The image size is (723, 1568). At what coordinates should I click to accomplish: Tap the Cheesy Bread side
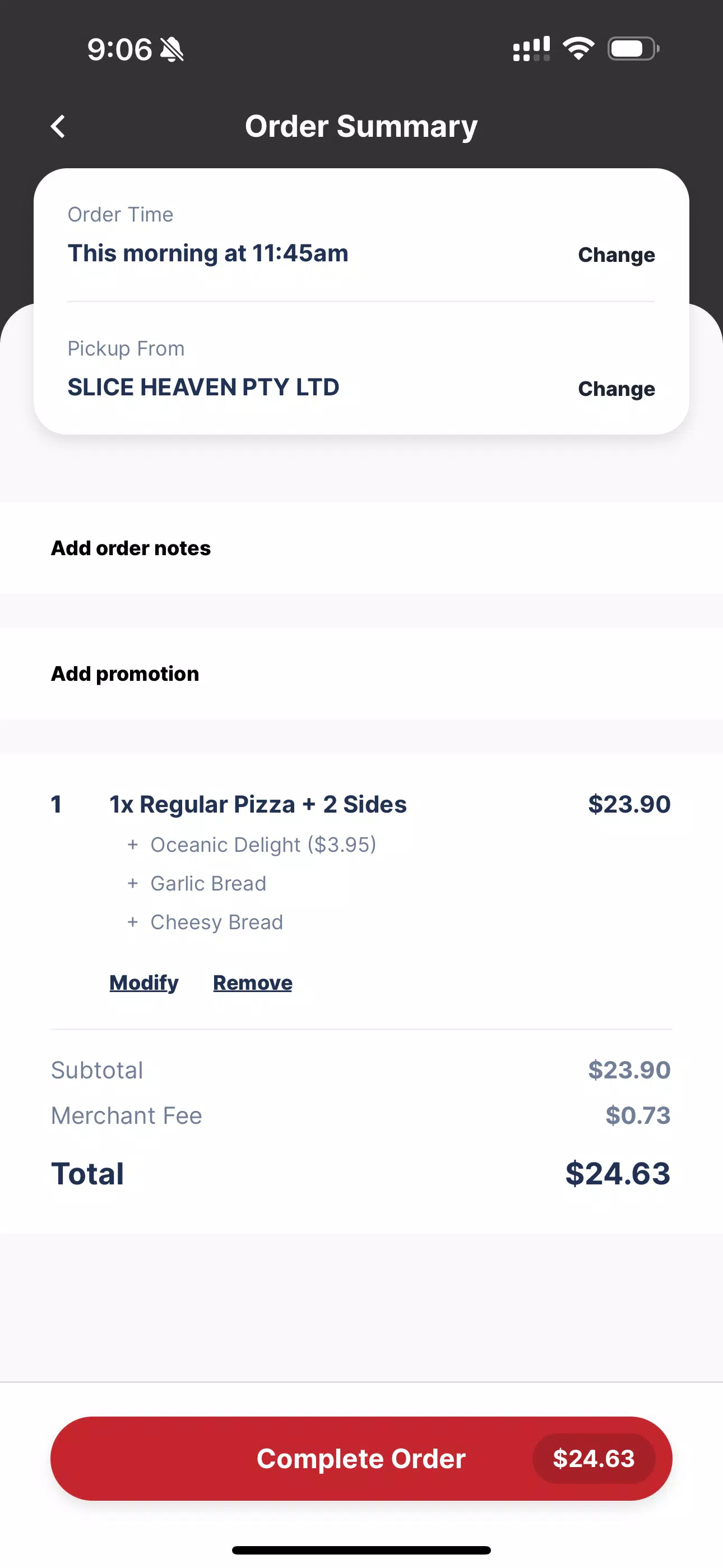pyautogui.click(x=217, y=922)
